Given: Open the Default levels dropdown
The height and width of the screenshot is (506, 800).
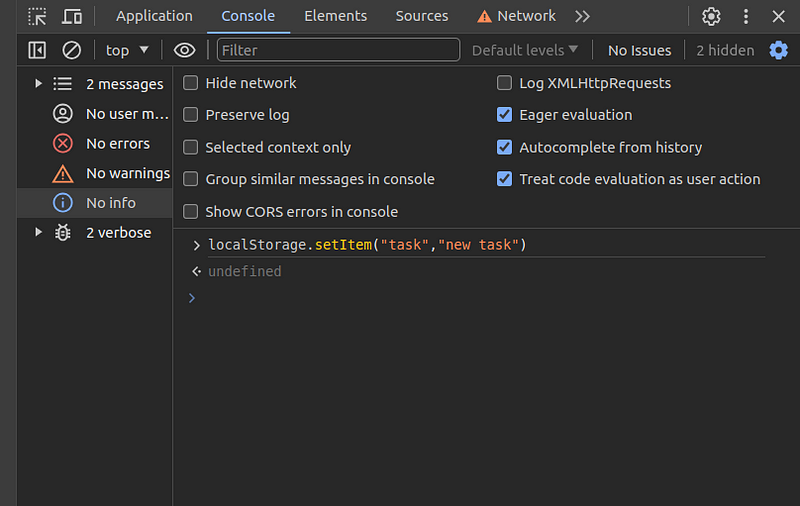Looking at the screenshot, I should click(x=525, y=50).
